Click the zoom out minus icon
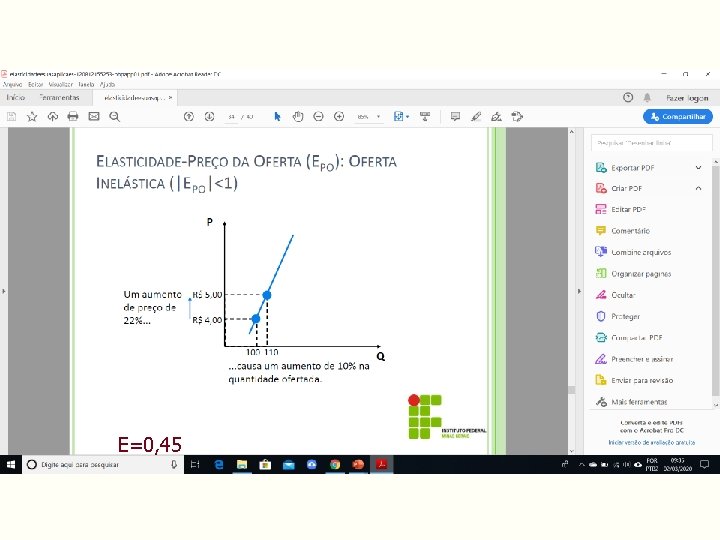The image size is (720, 540). coord(318,117)
